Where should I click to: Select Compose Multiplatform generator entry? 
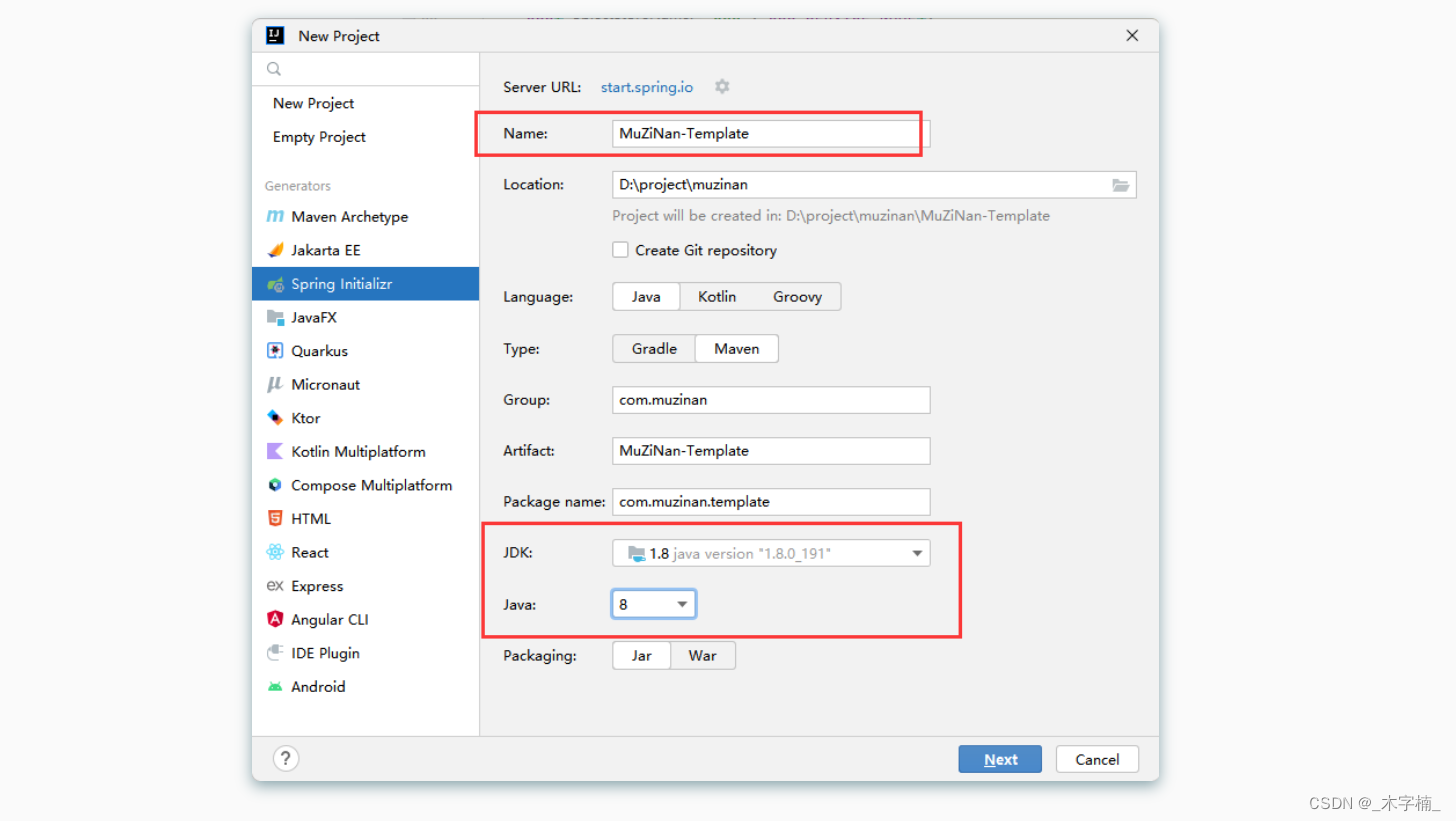(x=365, y=485)
